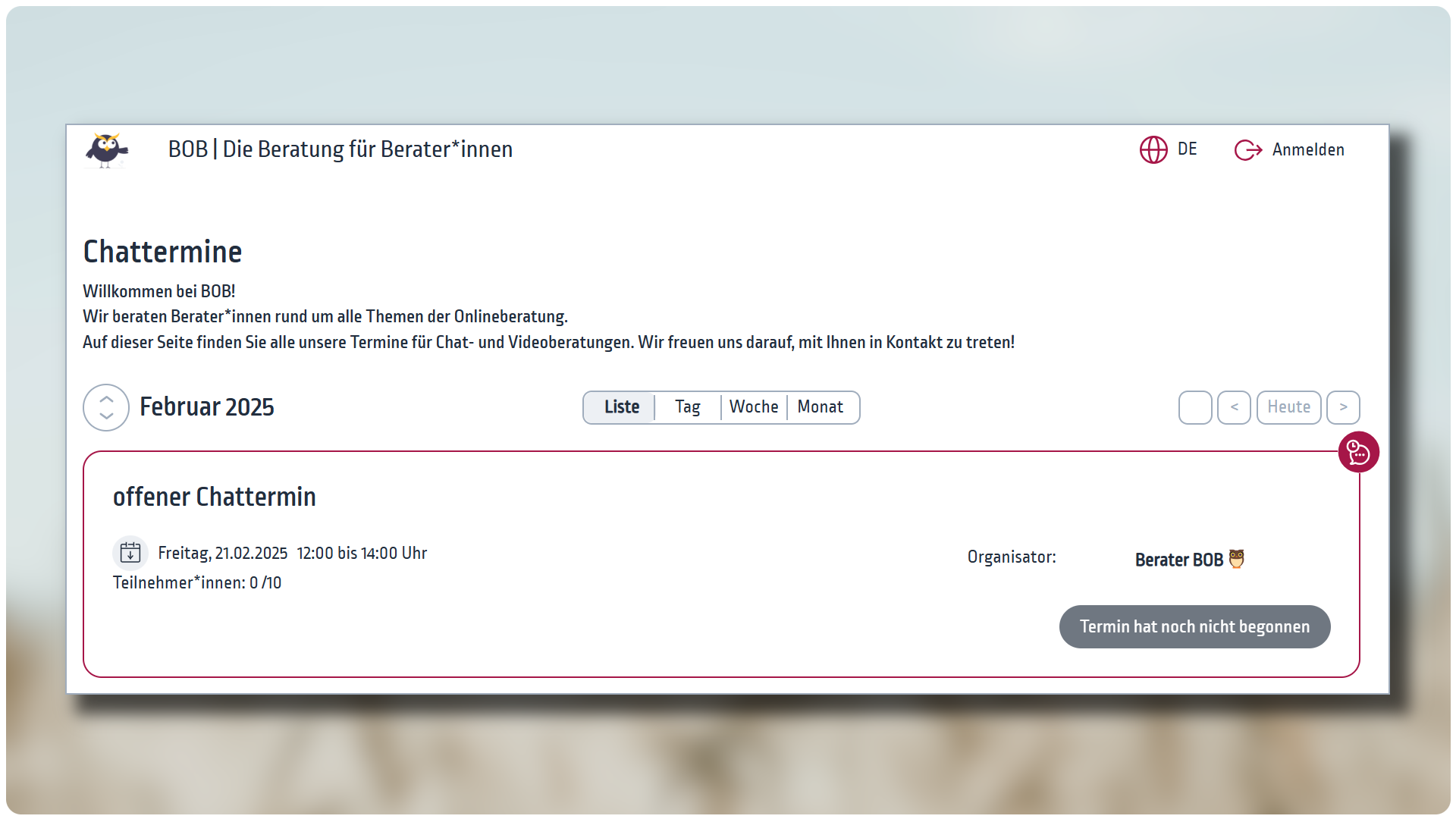Click the calendar download icon beside Freitag
The image size is (1456, 819).
click(x=130, y=553)
